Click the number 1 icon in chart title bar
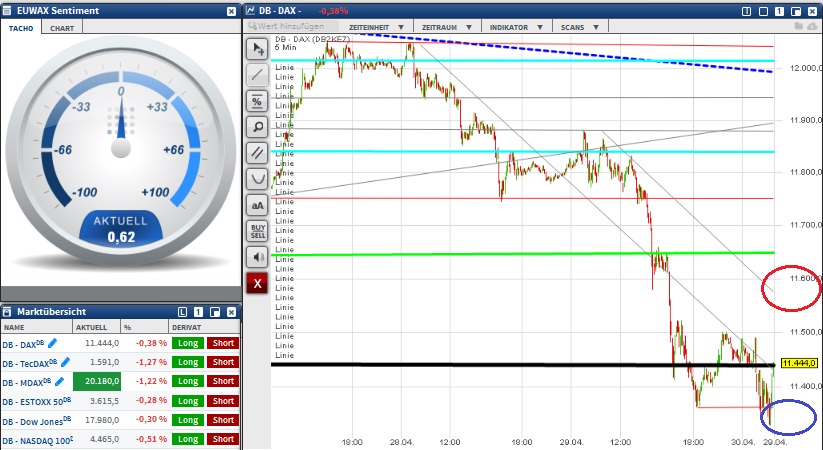Image resolution: width=823 pixels, height=450 pixels. click(x=780, y=12)
